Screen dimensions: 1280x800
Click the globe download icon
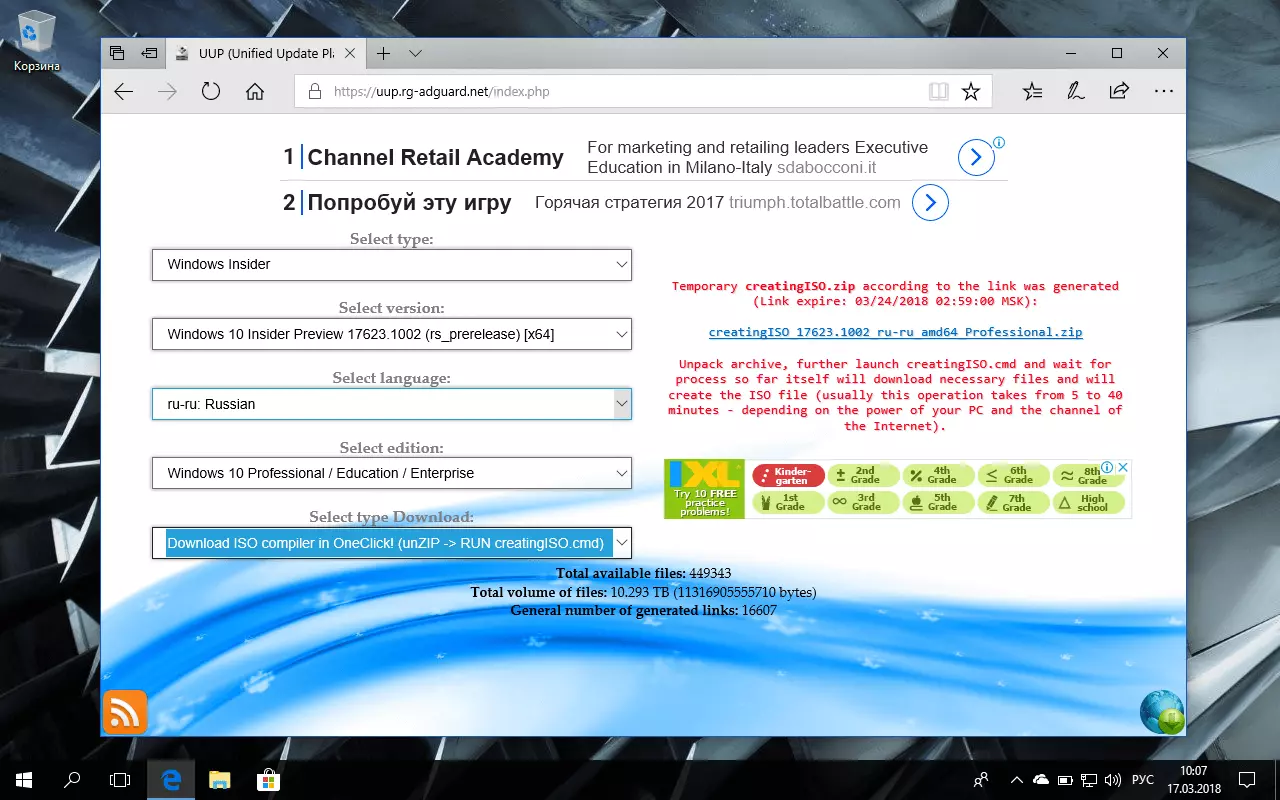(x=1161, y=712)
